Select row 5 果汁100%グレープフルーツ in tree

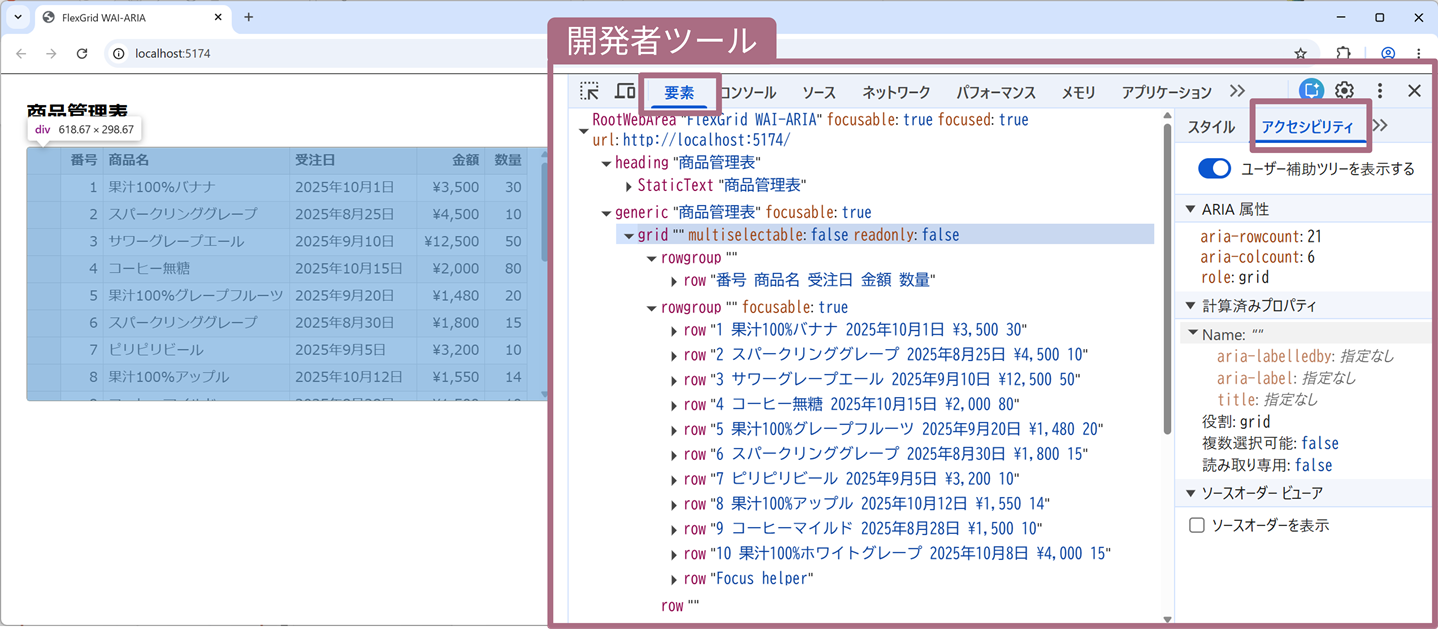tap(893, 430)
